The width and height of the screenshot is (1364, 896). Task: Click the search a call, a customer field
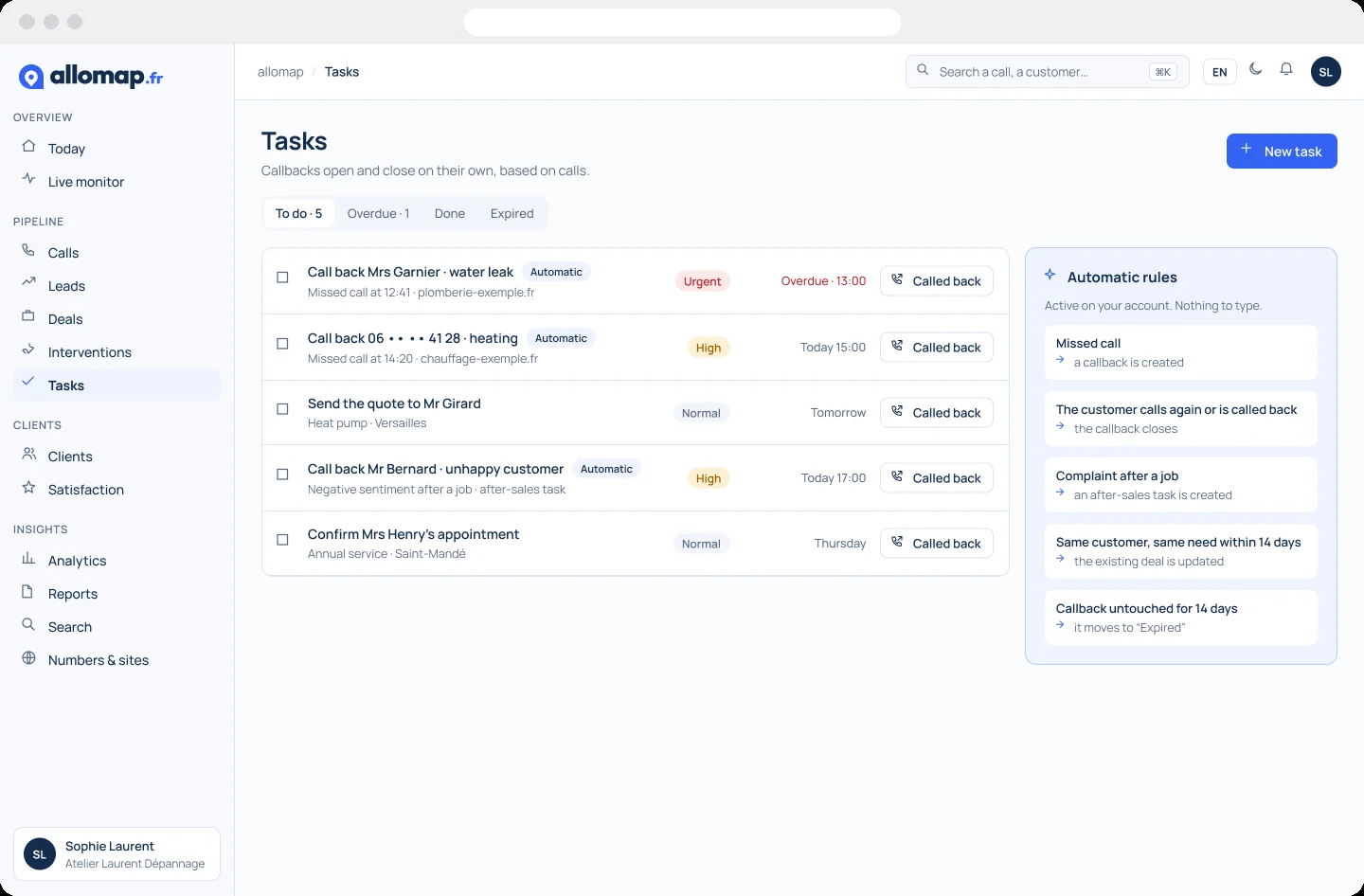1047,72
